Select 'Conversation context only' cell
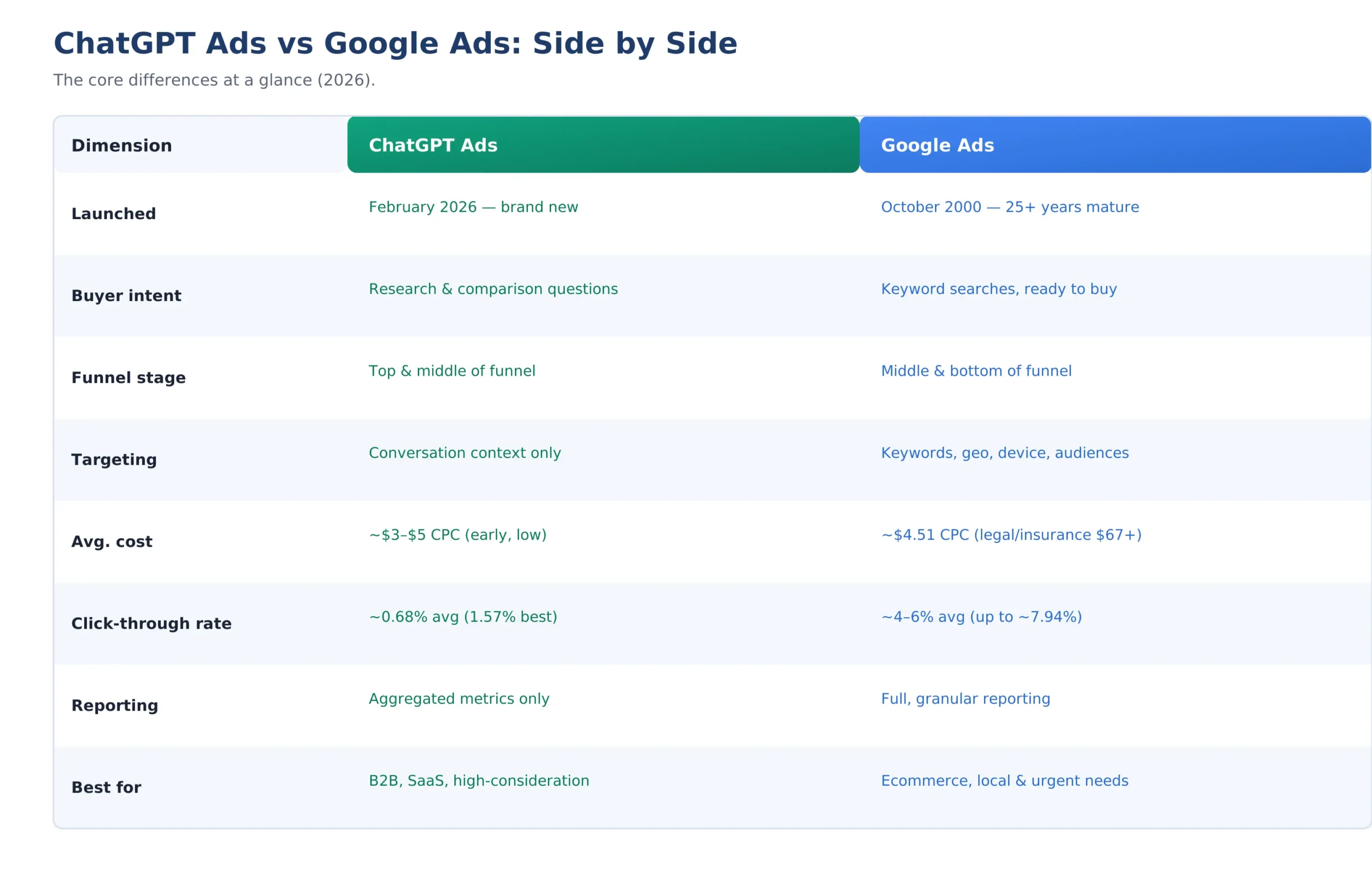The image size is (1372, 873). coord(464,453)
